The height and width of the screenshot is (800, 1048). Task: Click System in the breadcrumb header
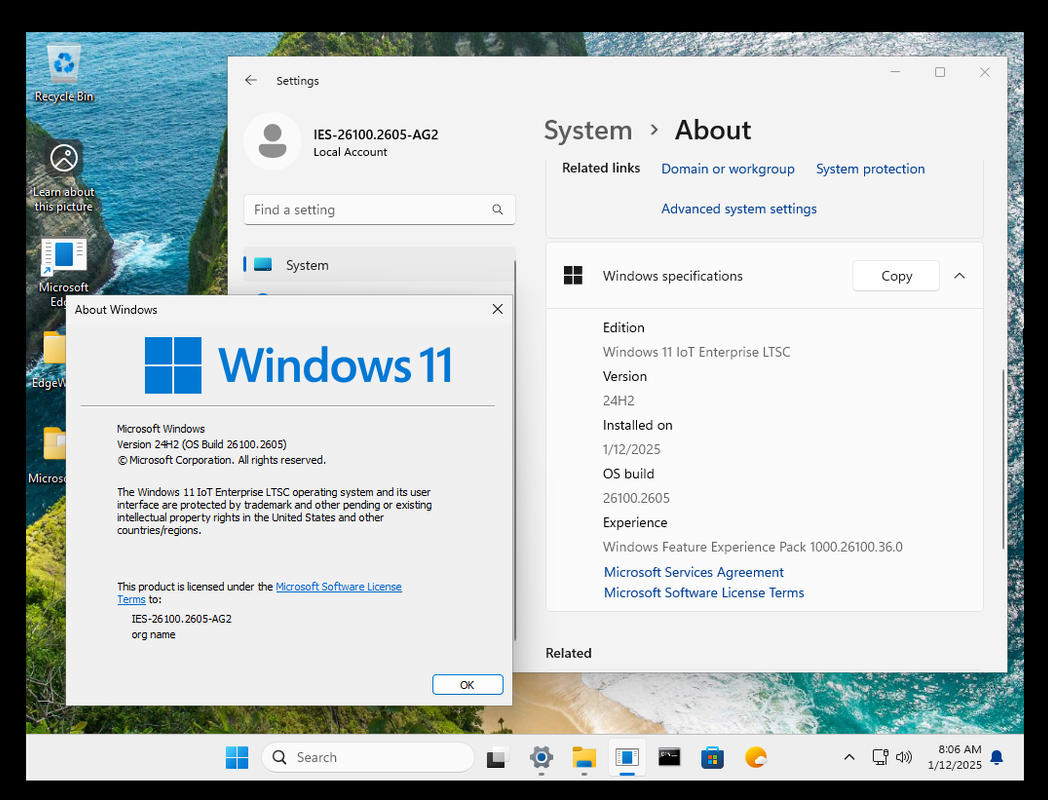point(587,130)
